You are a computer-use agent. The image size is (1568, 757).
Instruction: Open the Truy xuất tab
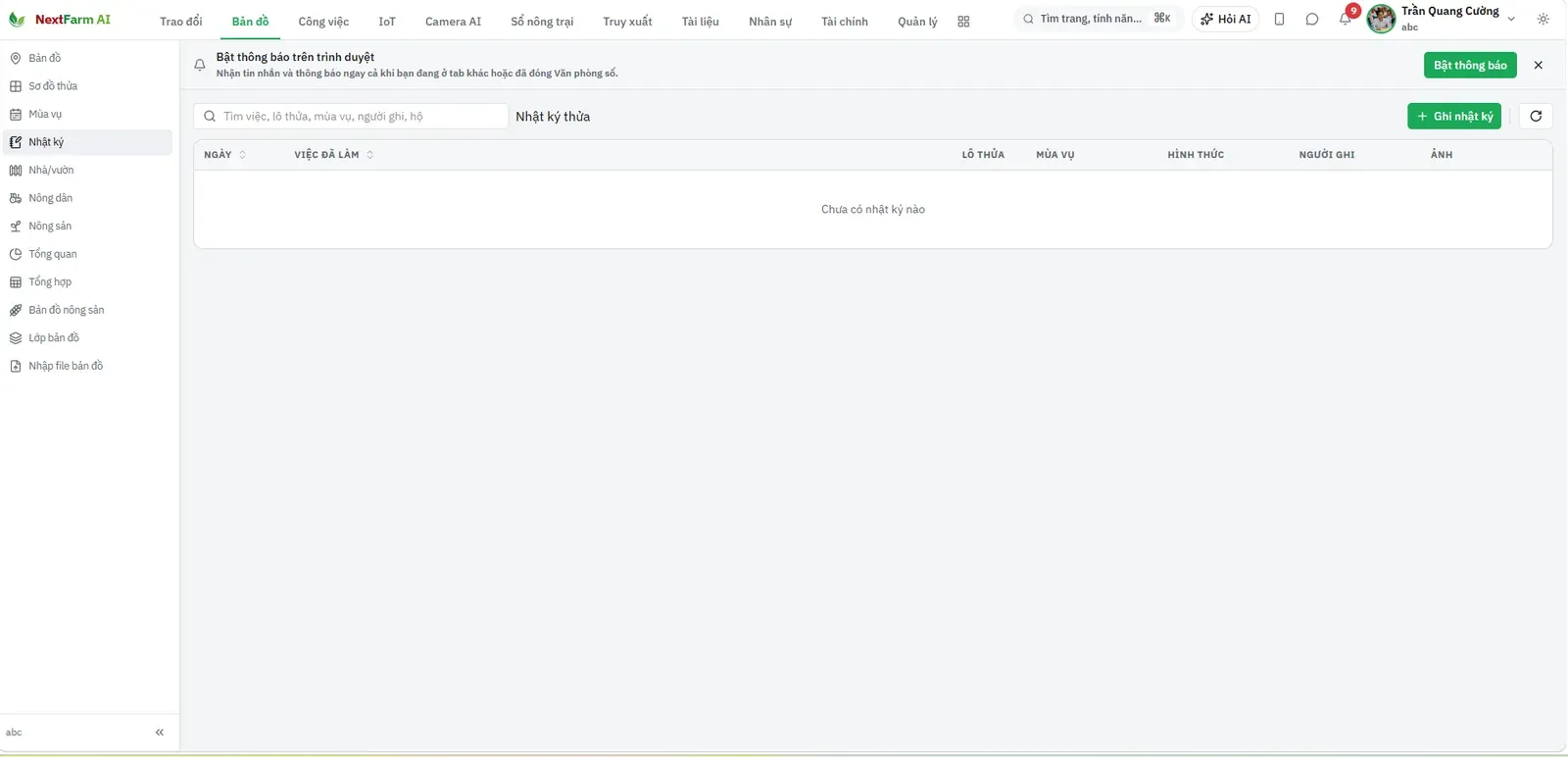(x=627, y=22)
